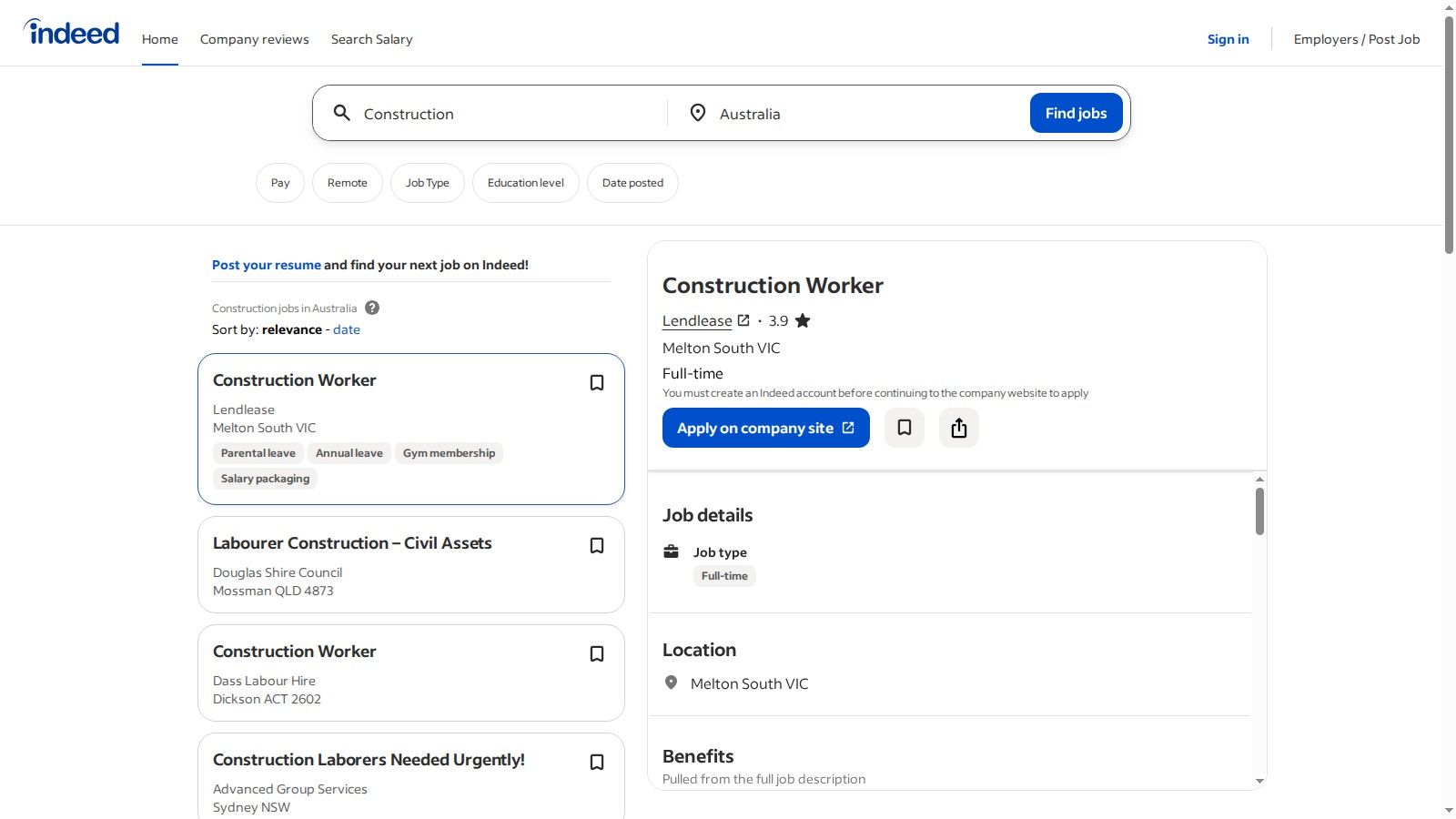Click the location pin in search bar
Image resolution: width=1456 pixels, height=819 pixels.
pos(698,113)
